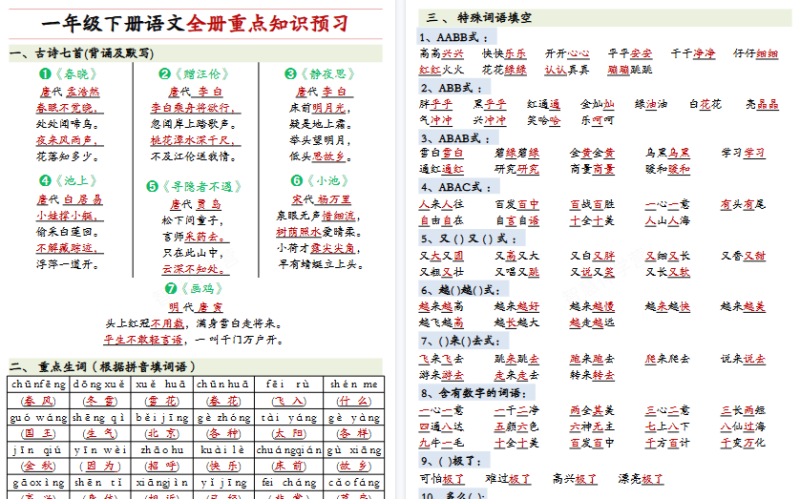Image resolution: width=800 pixels, height=499 pixels.
Task: Select the poem line 只在此山中，
Action: click(x=194, y=253)
